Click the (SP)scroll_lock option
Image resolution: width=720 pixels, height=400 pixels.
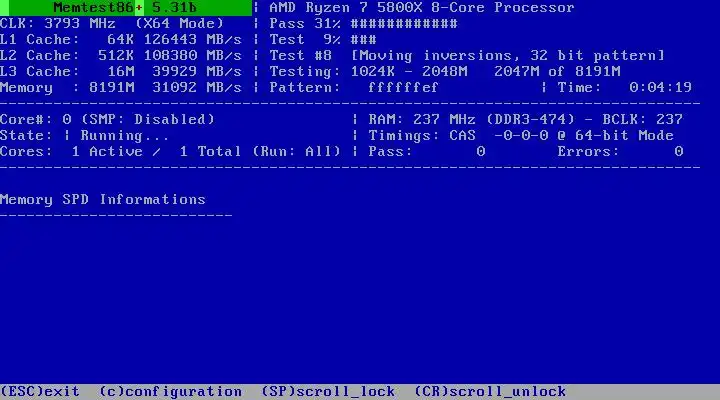(x=328, y=392)
